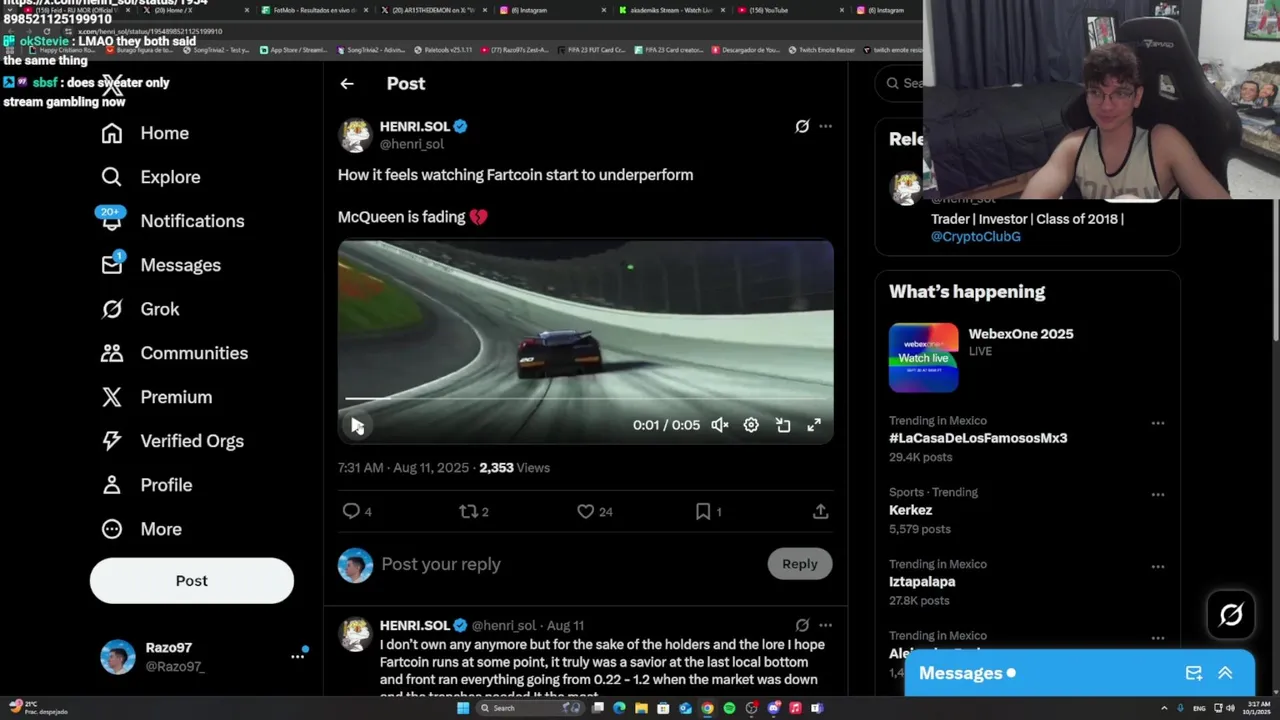
Task: Click reply icon with 4 replies
Action: click(x=357, y=511)
